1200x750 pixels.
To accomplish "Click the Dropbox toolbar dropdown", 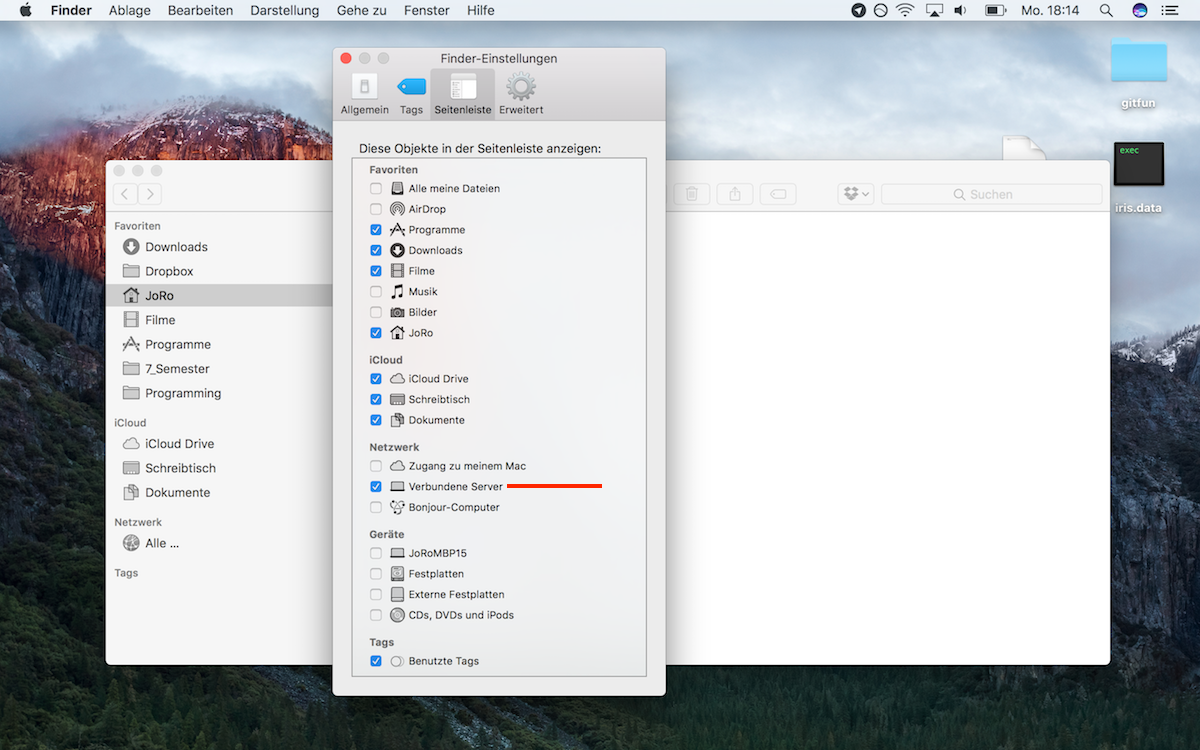I will (x=855, y=194).
